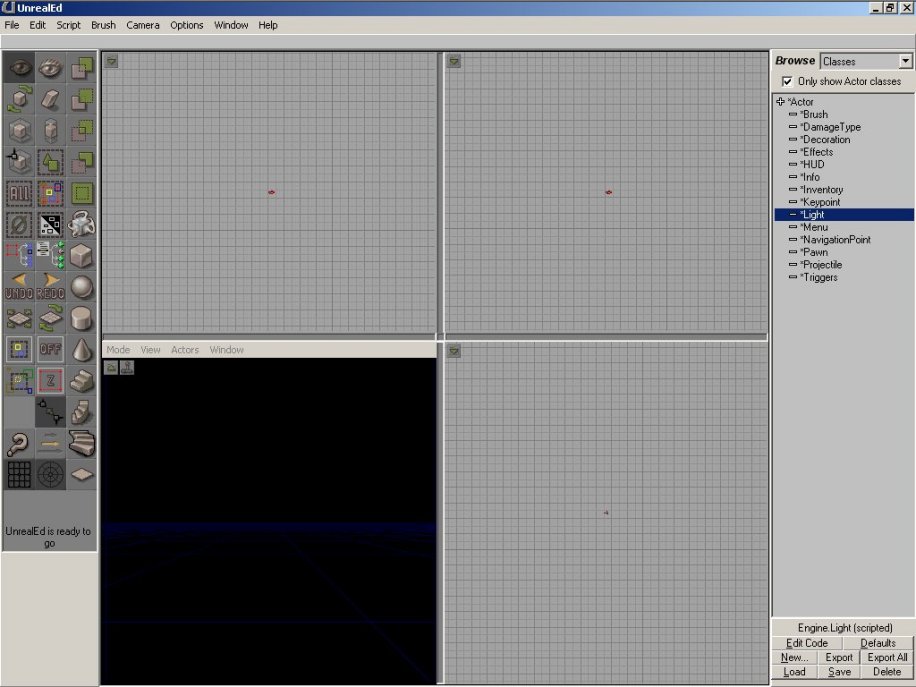Screen dimensions: 916x687
Task: Click the Deintersect brush icon
Action: pos(82,161)
